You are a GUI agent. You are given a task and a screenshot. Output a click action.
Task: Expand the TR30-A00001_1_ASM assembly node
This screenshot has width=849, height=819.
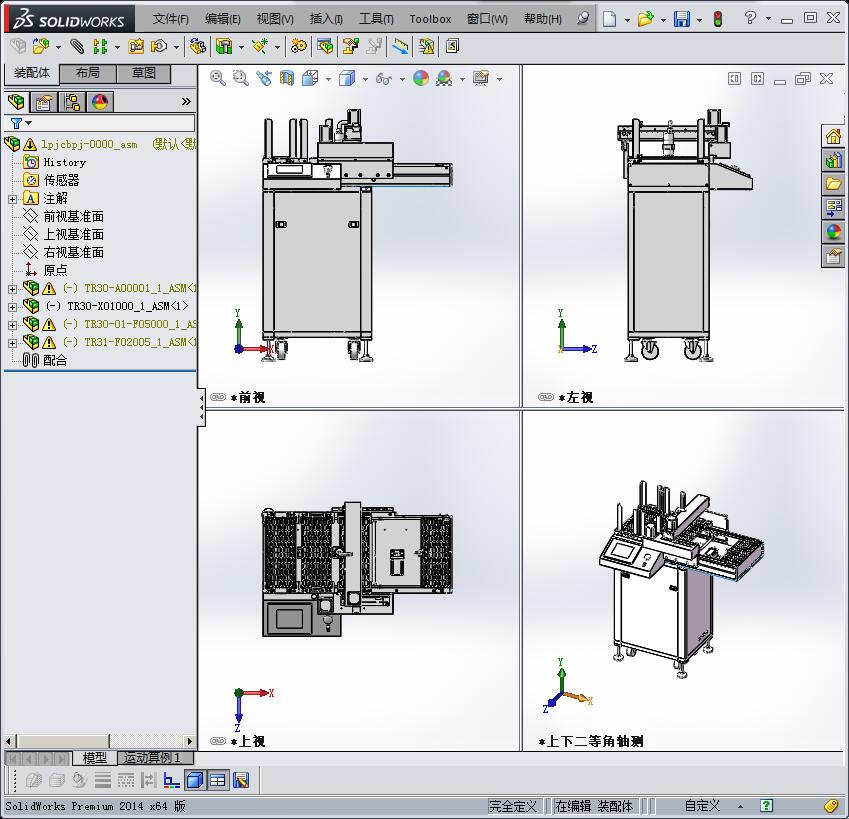click(10, 288)
